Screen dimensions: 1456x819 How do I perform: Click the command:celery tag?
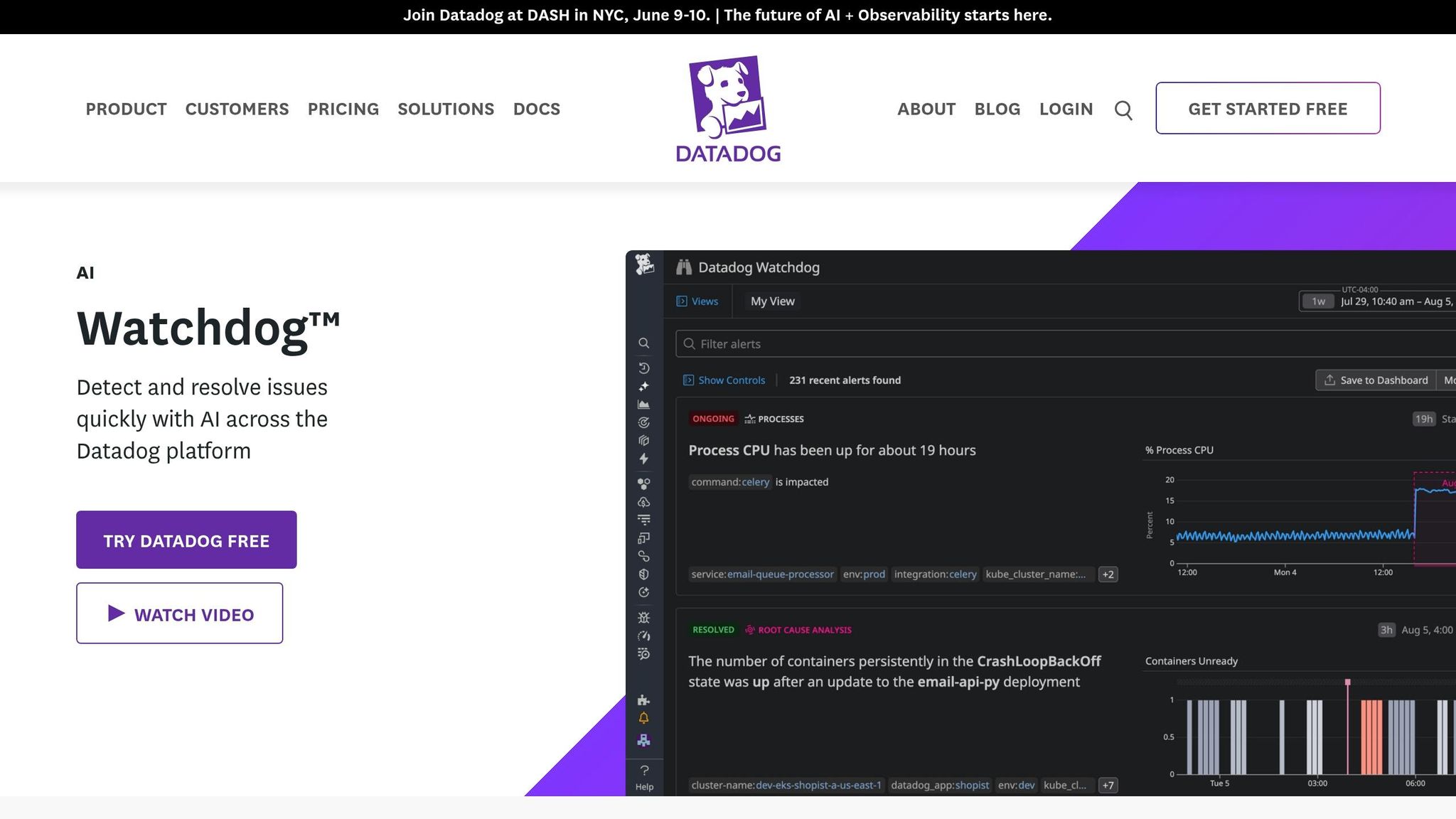[730, 482]
